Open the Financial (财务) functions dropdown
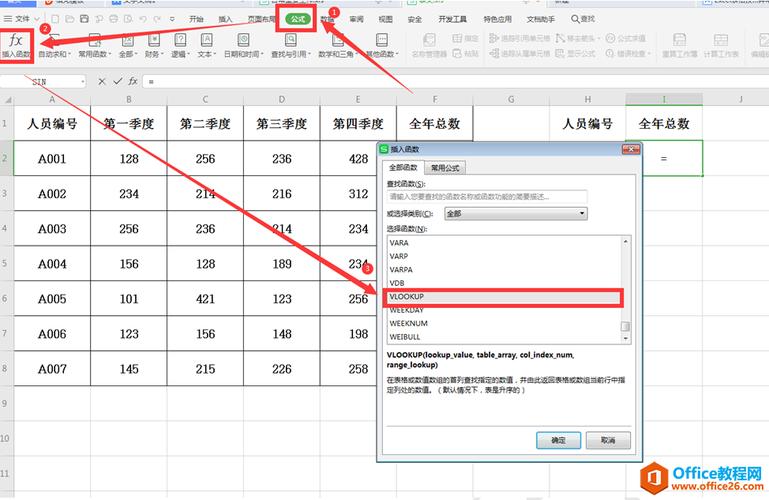Viewport: 769px width, 500px height. pos(154,45)
